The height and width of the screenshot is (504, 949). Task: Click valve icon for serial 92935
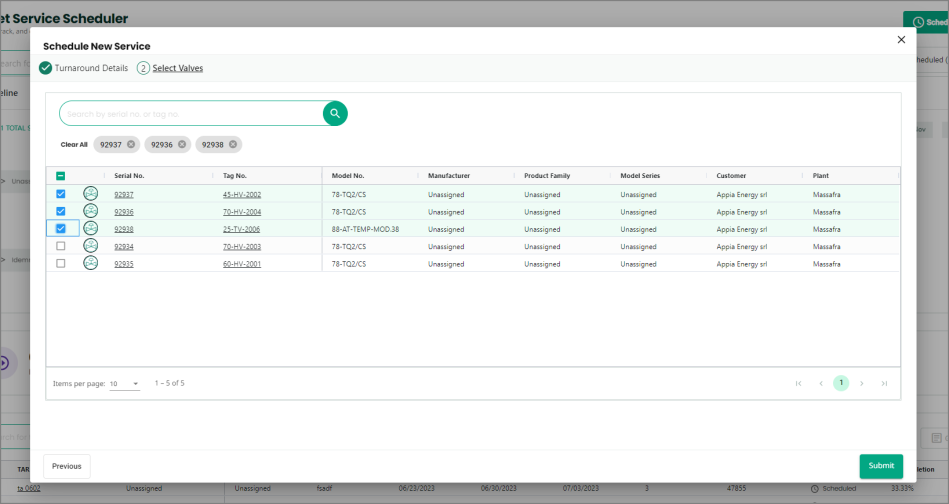(90, 263)
